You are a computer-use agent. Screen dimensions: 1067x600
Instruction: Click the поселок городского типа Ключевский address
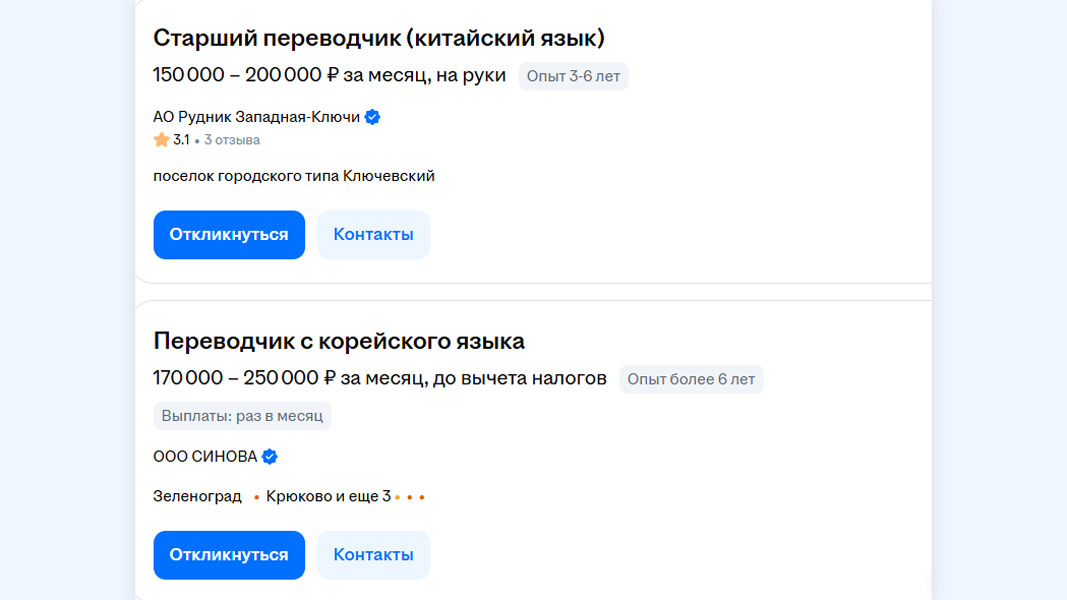pyautogui.click(x=294, y=176)
